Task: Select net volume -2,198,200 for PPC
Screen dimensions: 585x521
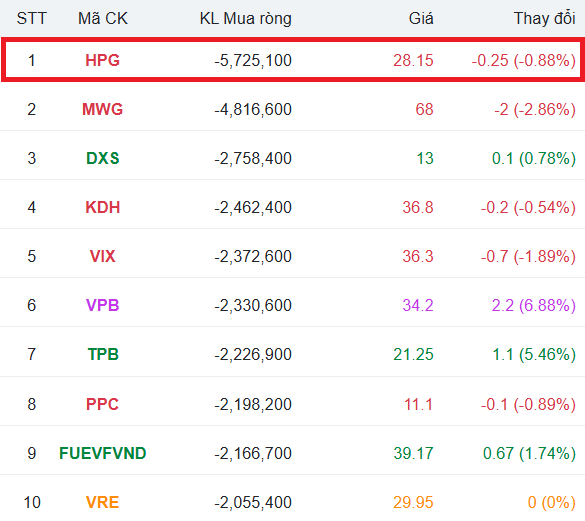Action: pos(253,404)
